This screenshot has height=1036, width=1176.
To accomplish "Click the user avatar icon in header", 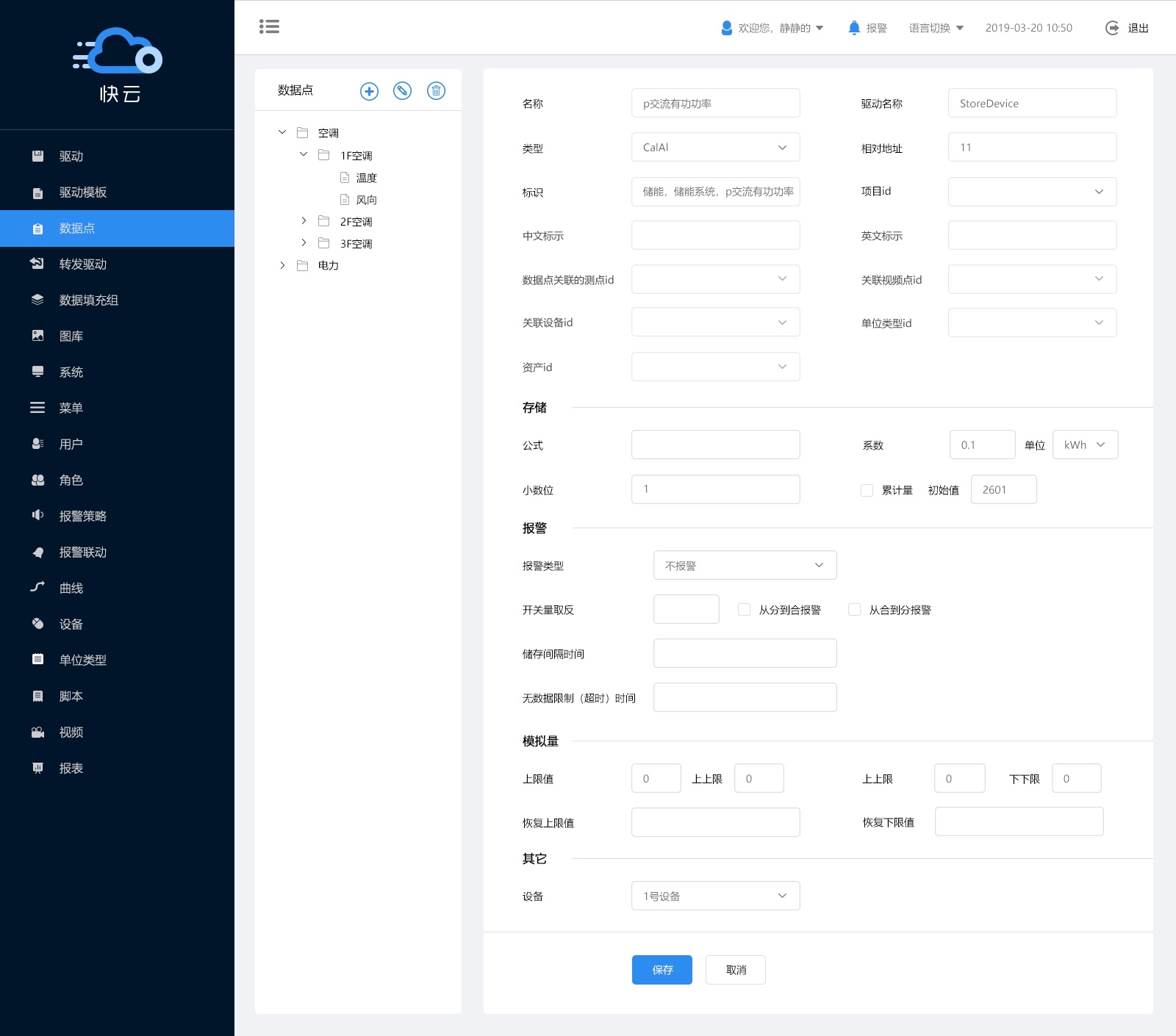I will (x=726, y=28).
